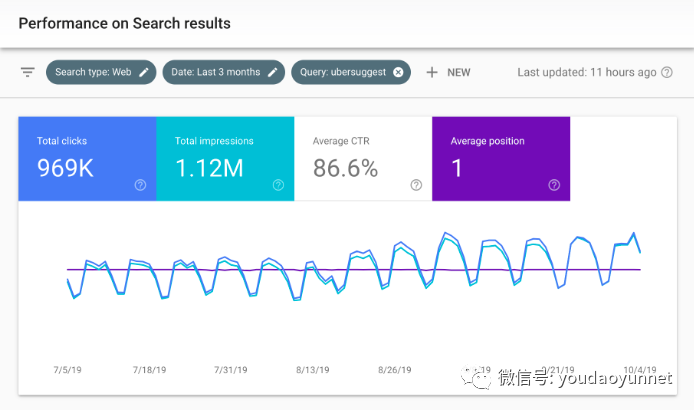Screen dimensions: 694x410
Task: Open help icon next to Last updated
Action: click(x=667, y=72)
